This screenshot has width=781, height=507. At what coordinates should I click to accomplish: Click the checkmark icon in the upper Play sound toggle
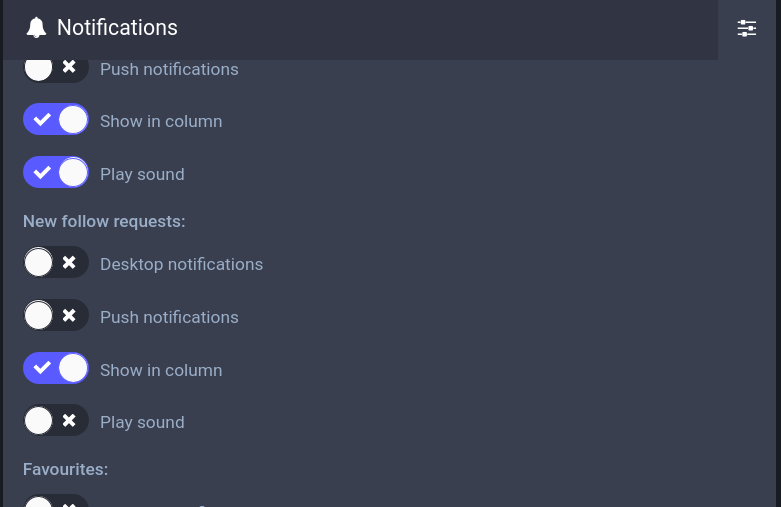click(x=42, y=173)
